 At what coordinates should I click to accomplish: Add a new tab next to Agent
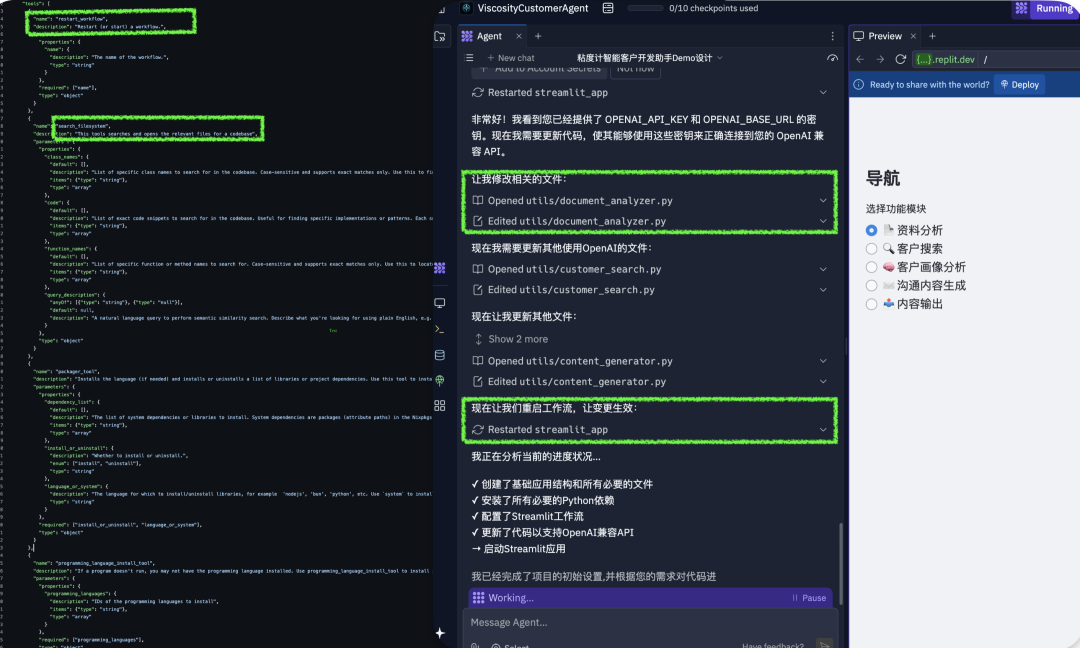(538, 36)
